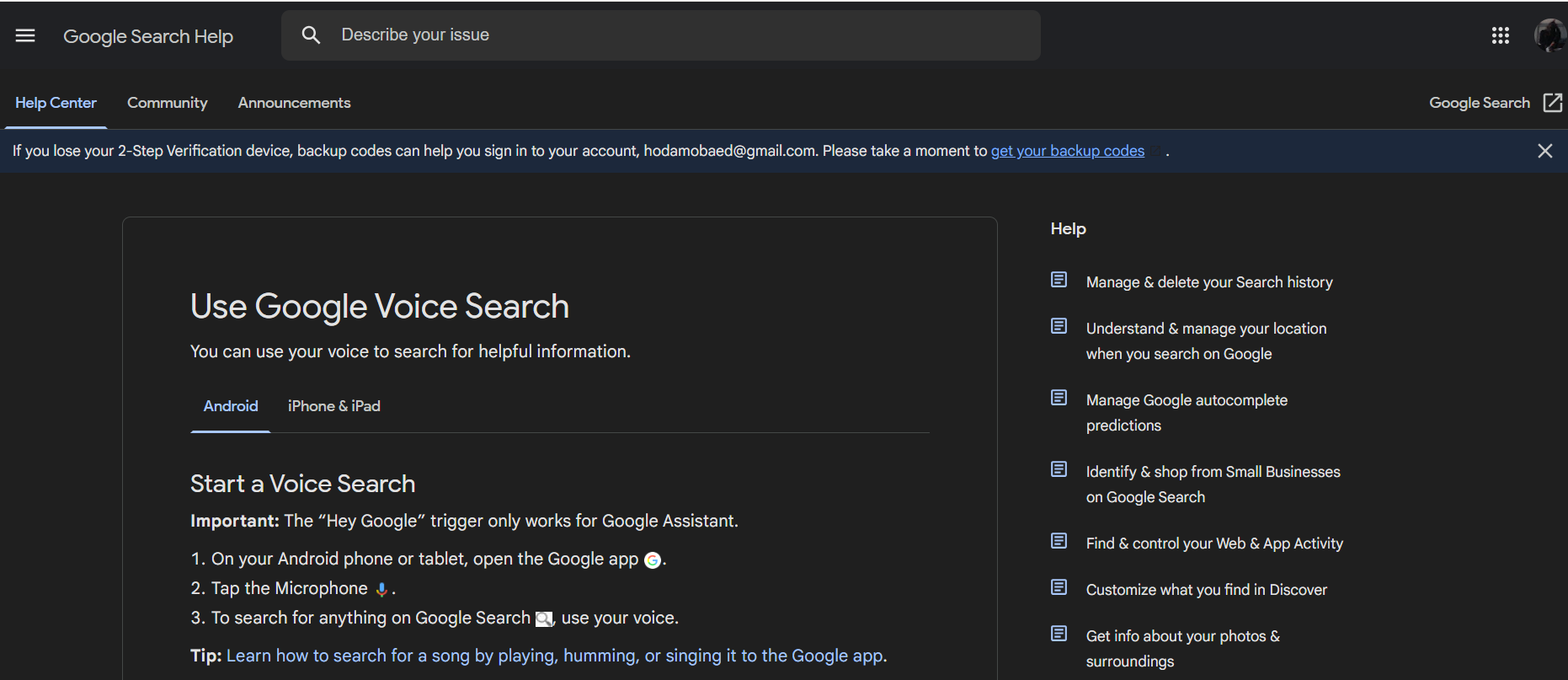This screenshot has width=1568, height=680.
Task: Click article icon beside Manage Google autocomplete predictions
Action: pyautogui.click(x=1059, y=398)
